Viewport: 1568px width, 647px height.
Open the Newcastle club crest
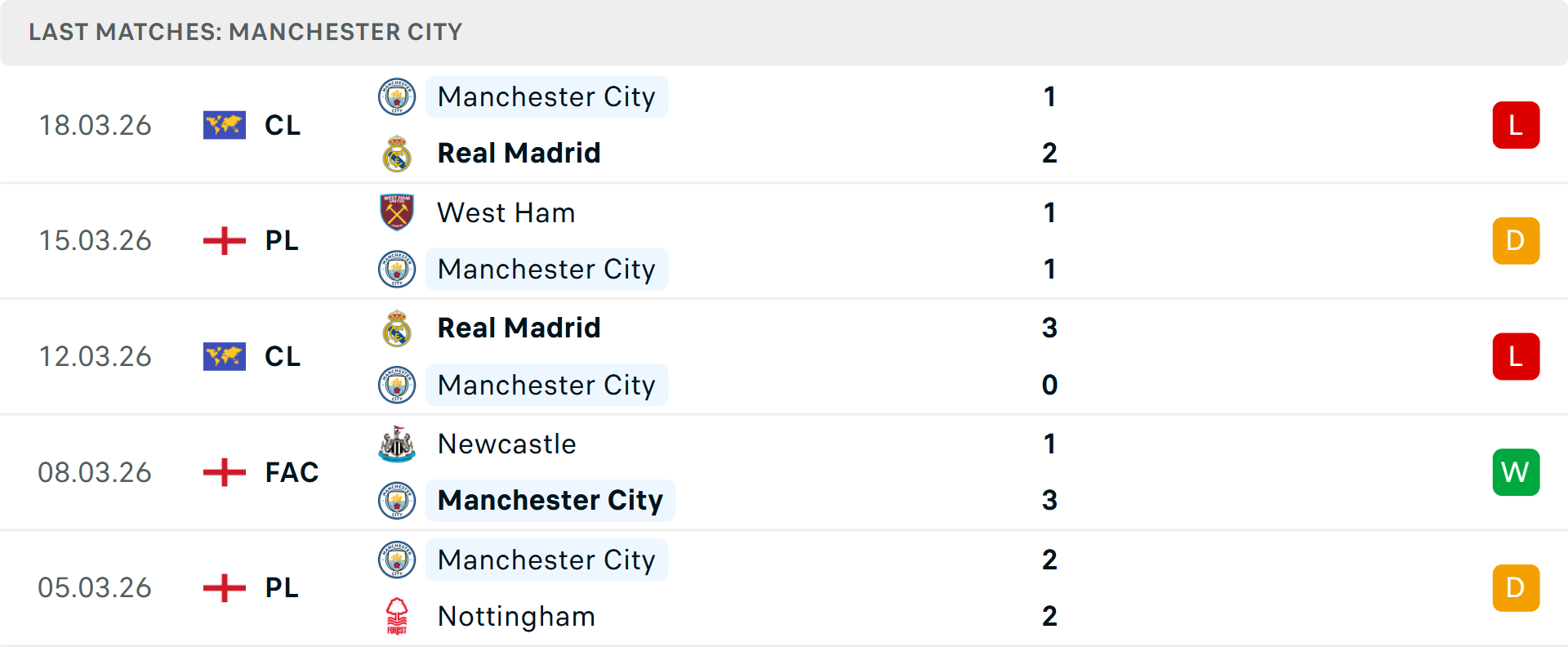pyautogui.click(x=398, y=445)
